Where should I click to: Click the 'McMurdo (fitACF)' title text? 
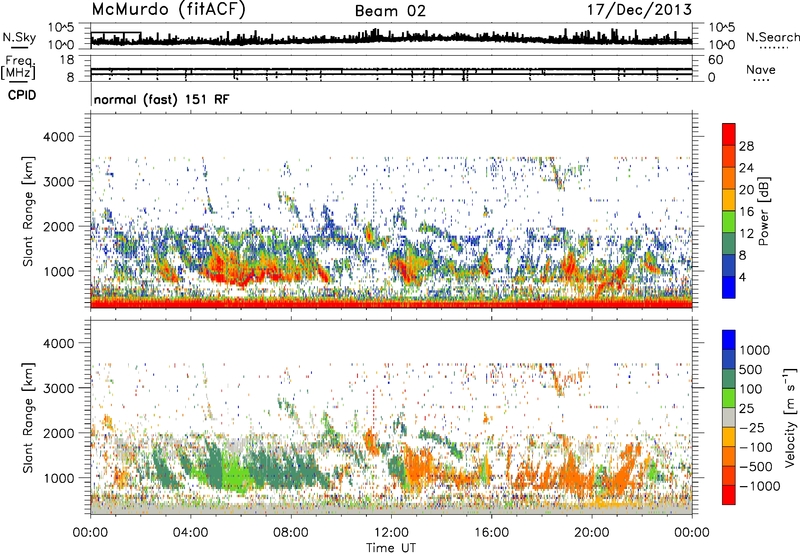click(168, 10)
